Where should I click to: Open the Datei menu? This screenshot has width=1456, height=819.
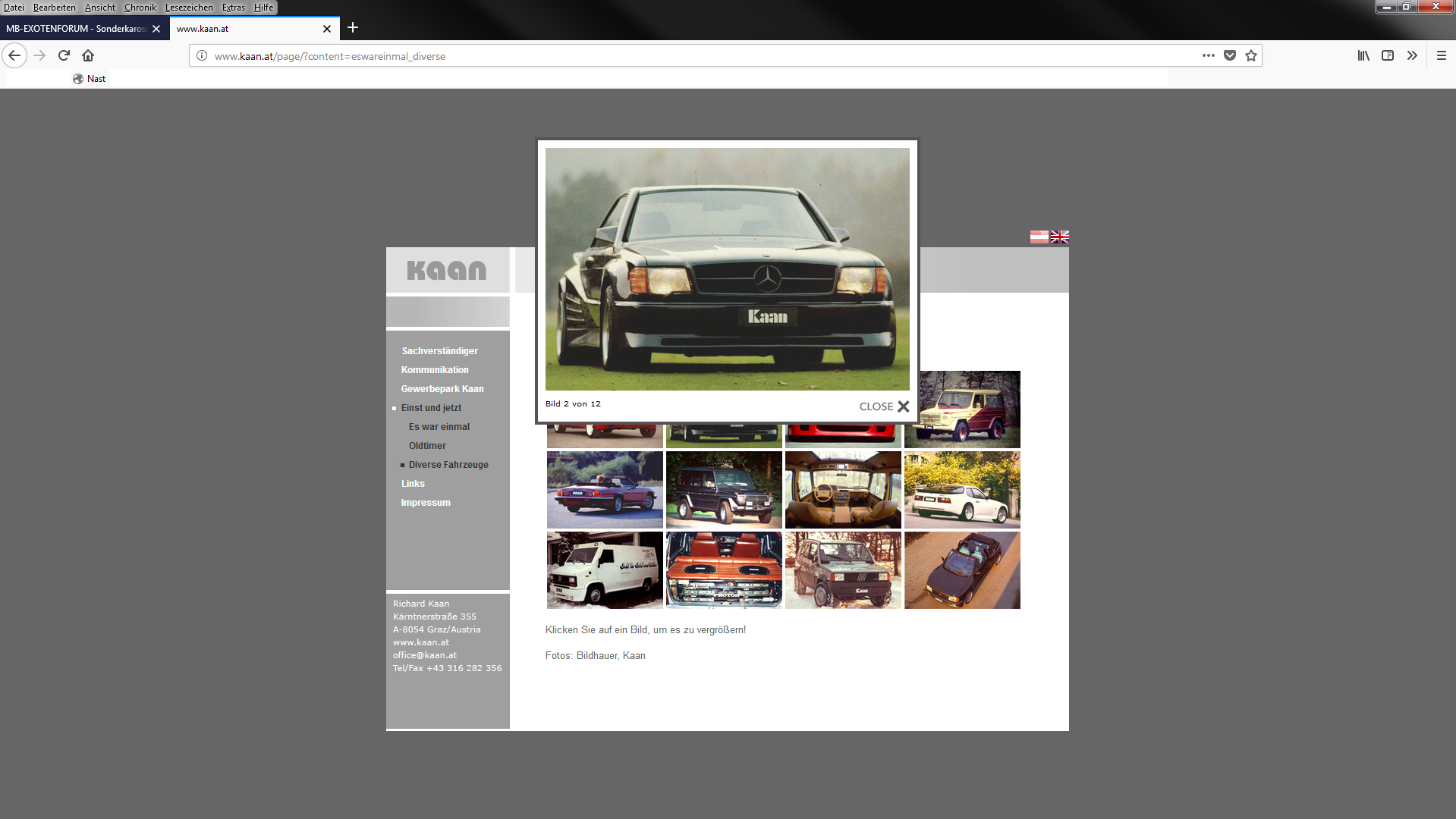click(x=14, y=8)
